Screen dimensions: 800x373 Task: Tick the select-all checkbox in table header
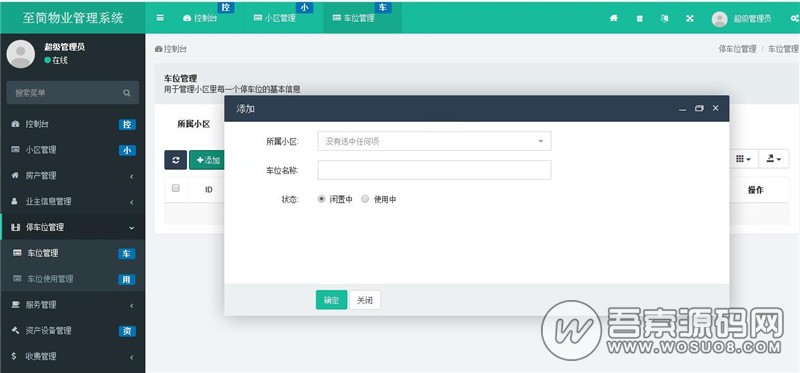(176, 188)
